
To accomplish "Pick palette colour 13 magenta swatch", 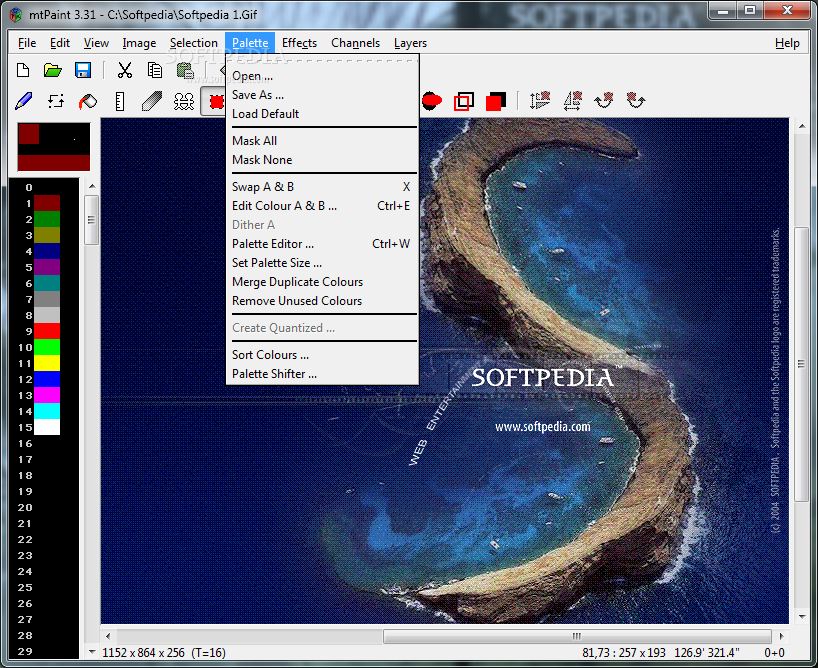I will (47, 395).
